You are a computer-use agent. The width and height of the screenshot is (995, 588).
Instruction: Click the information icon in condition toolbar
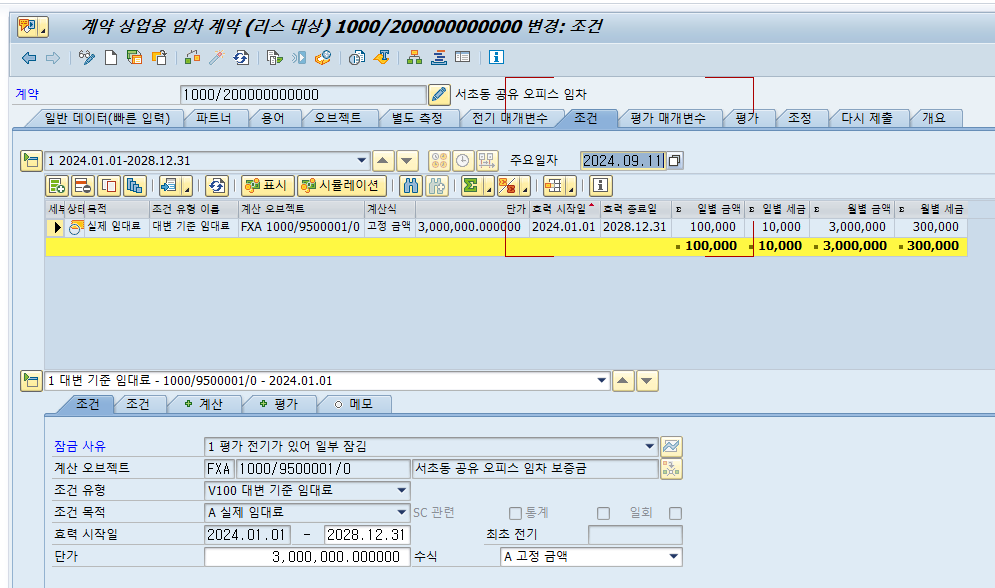(600, 186)
